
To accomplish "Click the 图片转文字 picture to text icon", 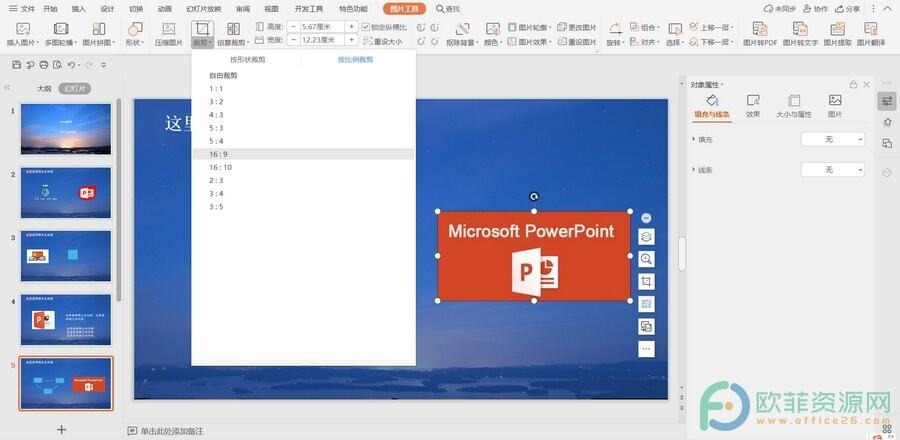I will click(x=800, y=30).
